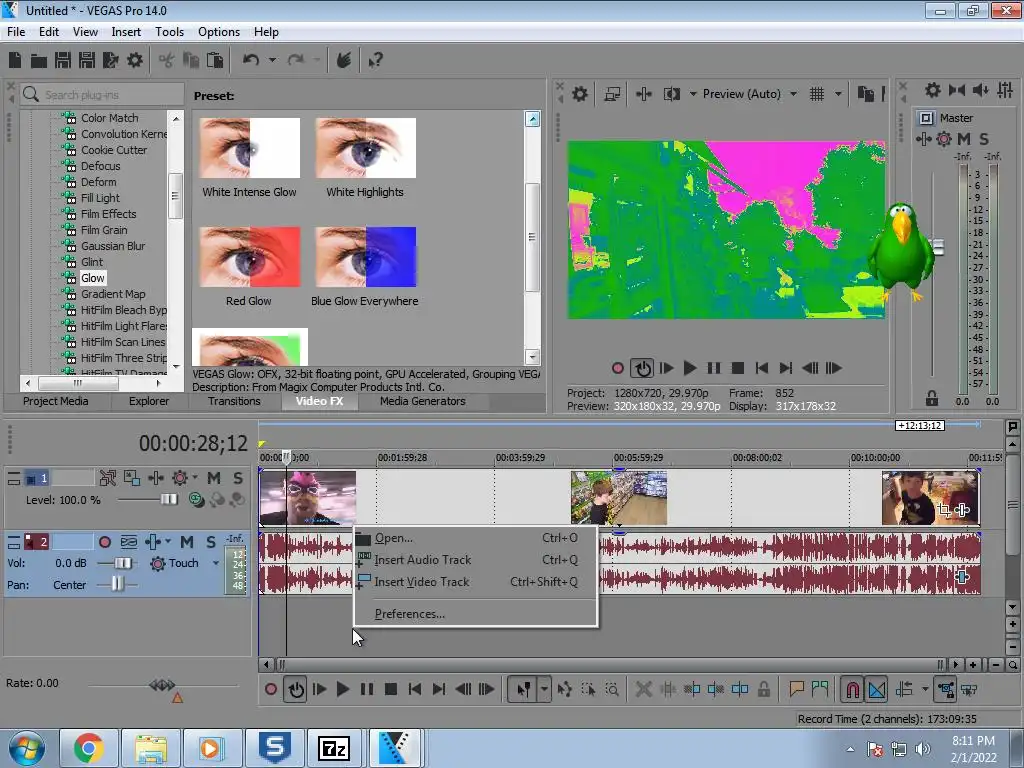Viewport: 1024px width, 768px height.
Task: Toggle Enable Snapping magnet button
Action: pos(852,690)
